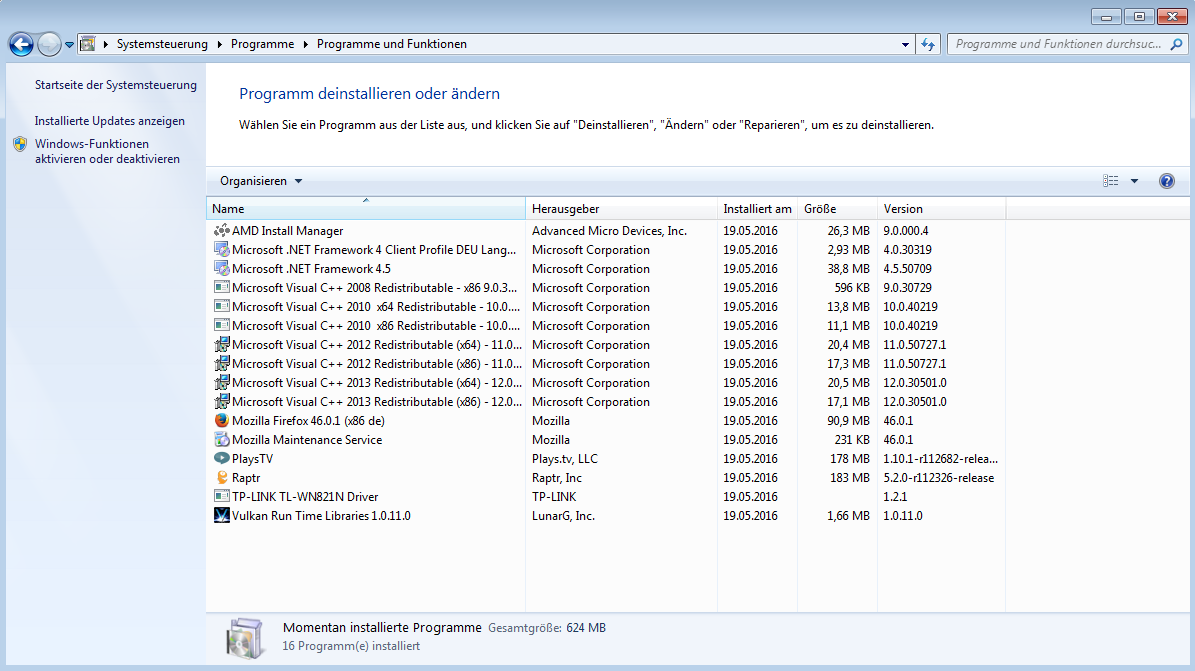
Task: Click the publisher LunarG, Inc.
Action: (x=563, y=515)
